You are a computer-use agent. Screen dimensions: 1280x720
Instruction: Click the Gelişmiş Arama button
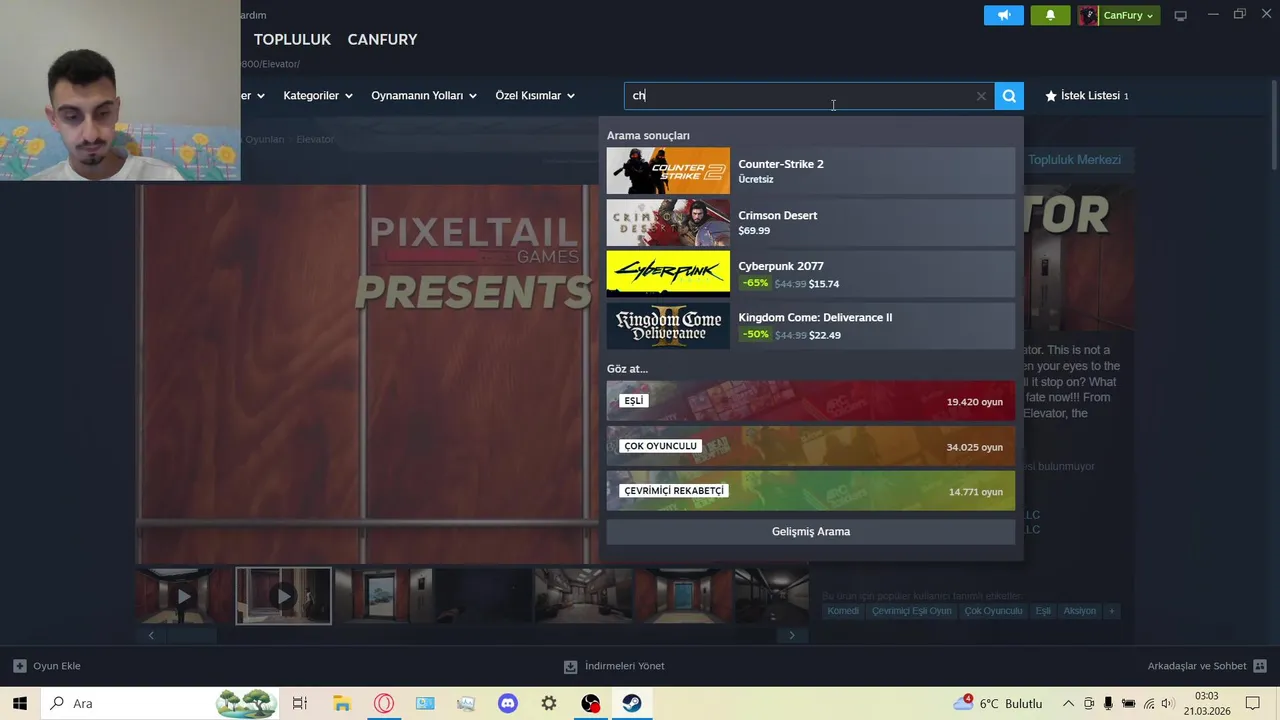pos(811,531)
